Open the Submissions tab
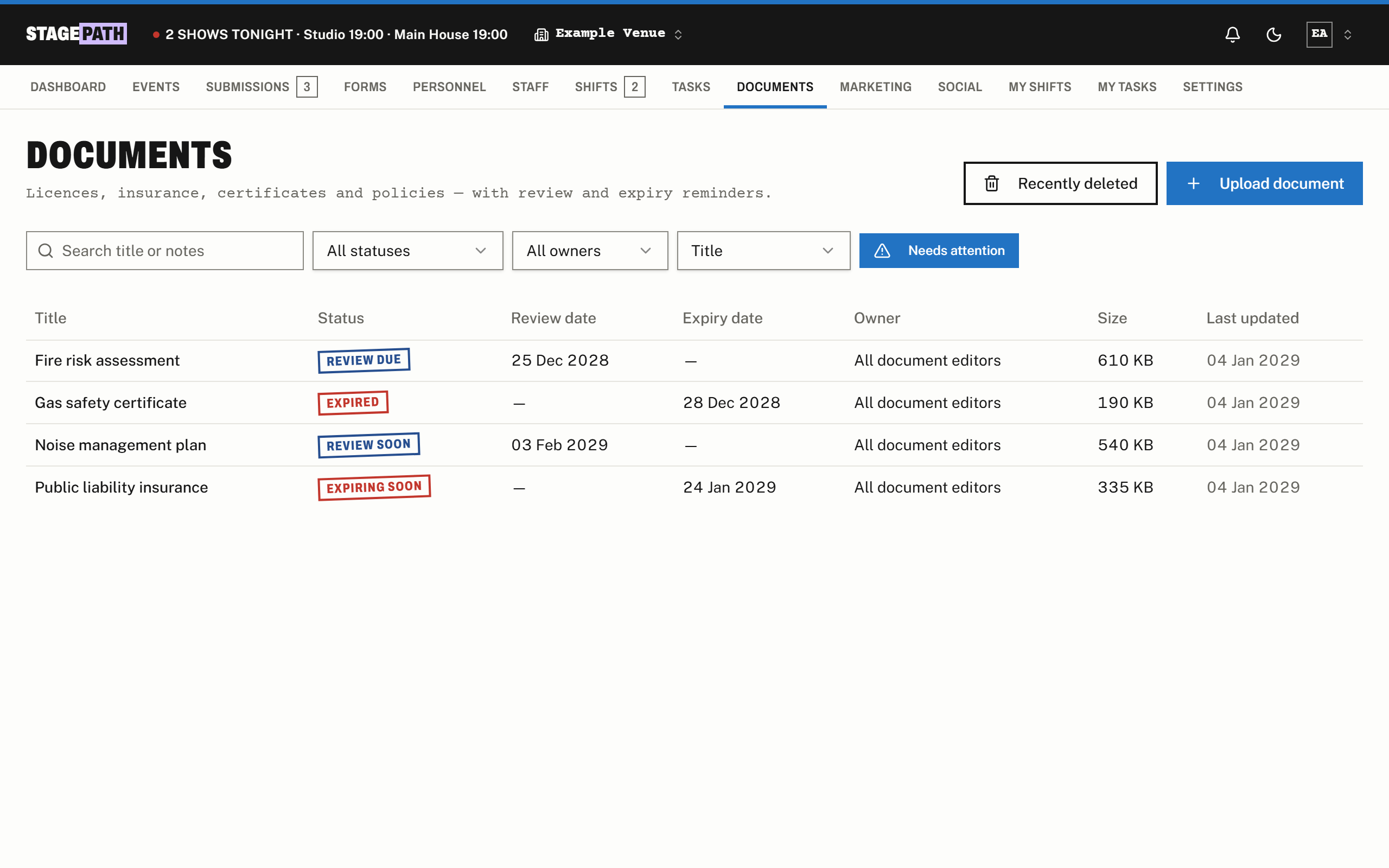Image resolution: width=1389 pixels, height=868 pixels. tap(262, 87)
